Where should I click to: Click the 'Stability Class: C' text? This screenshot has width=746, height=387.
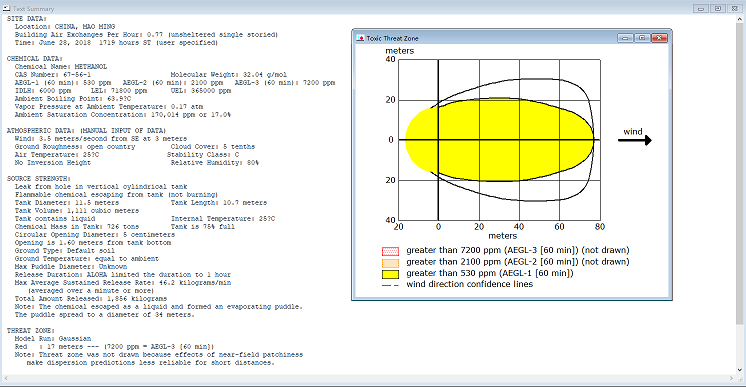203,155
